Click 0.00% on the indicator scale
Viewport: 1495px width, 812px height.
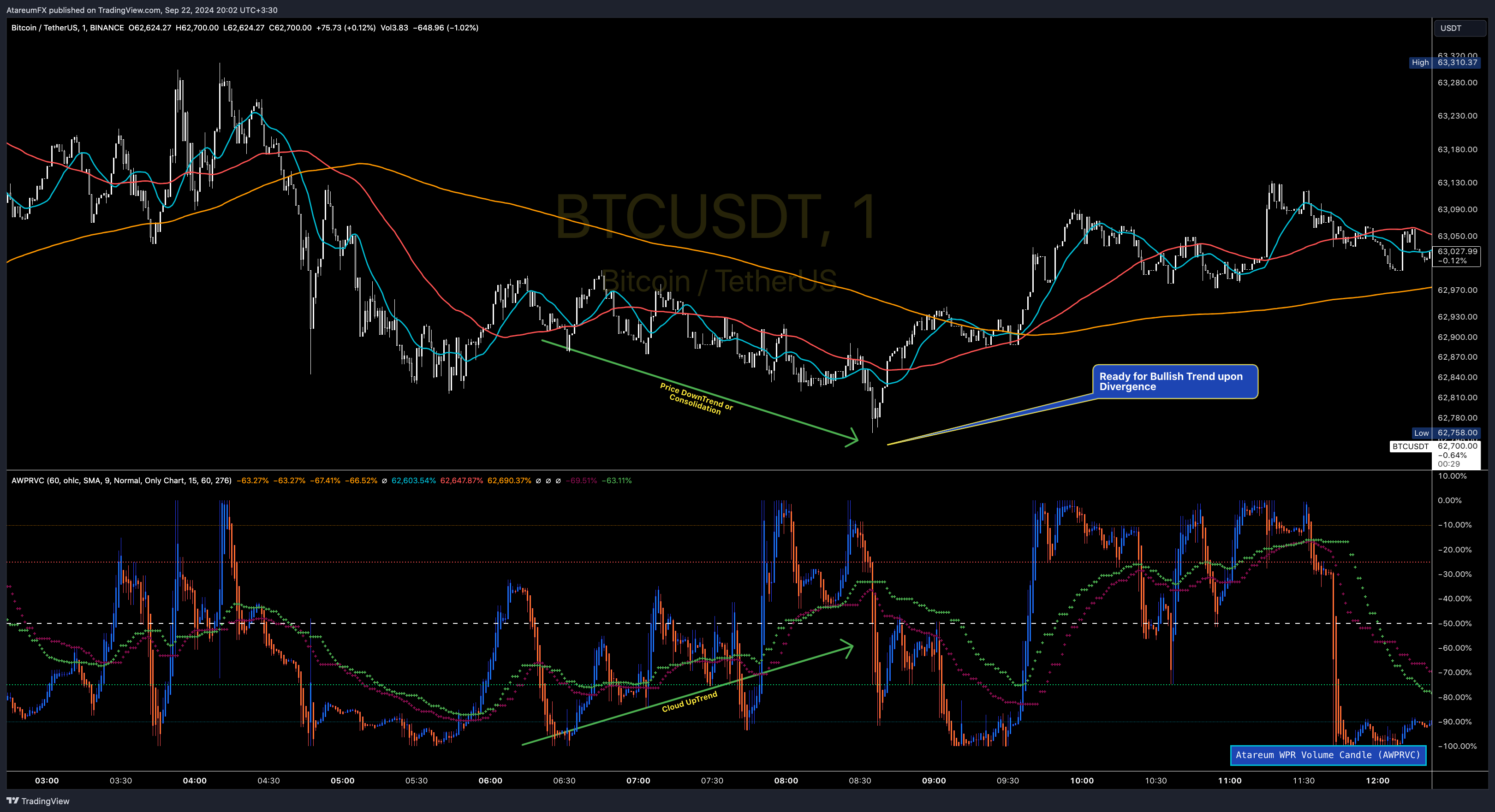click(1449, 501)
